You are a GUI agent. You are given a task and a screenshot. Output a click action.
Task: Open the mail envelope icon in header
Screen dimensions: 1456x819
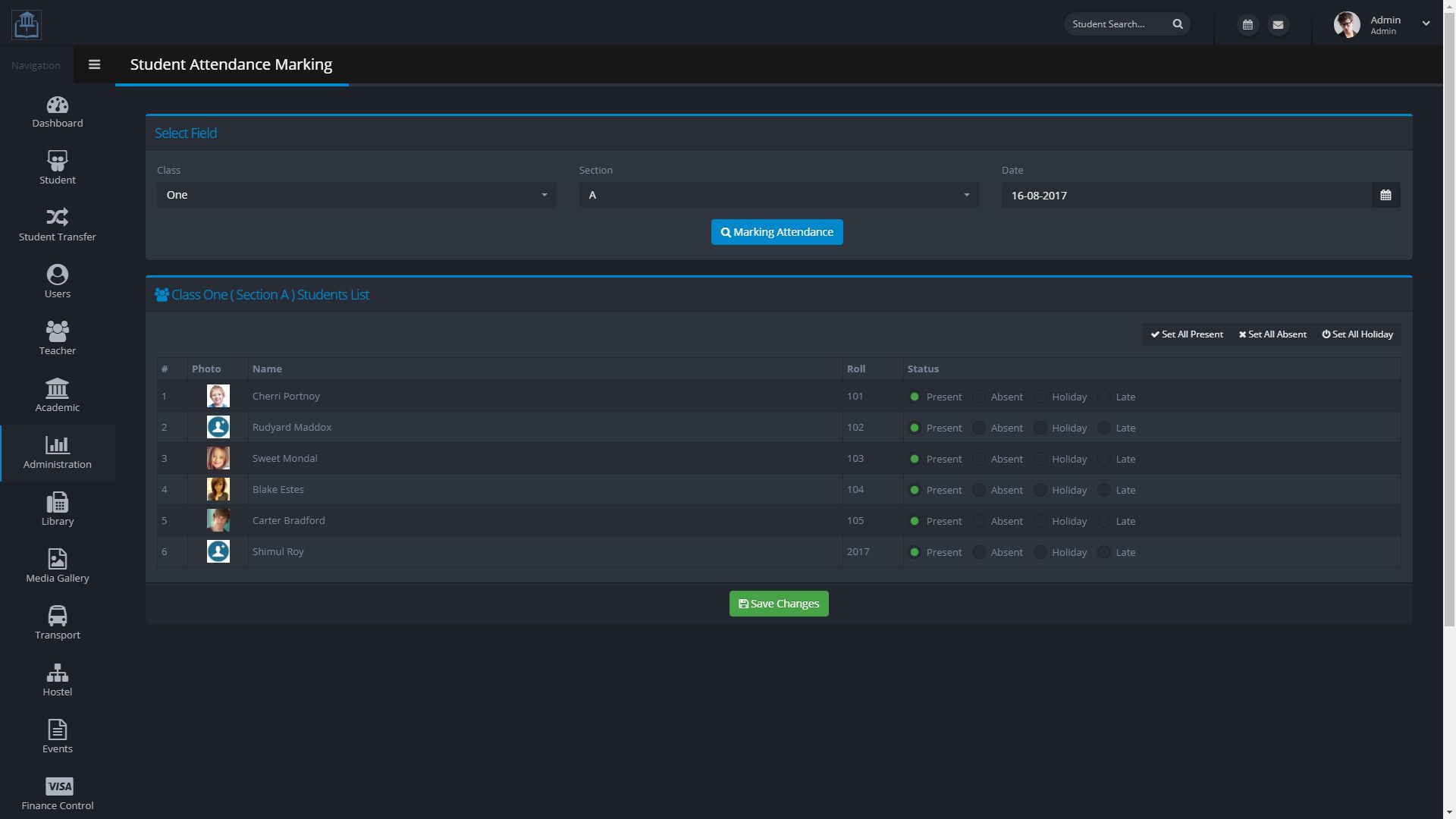pyautogui.click(x=1278, y=25)
